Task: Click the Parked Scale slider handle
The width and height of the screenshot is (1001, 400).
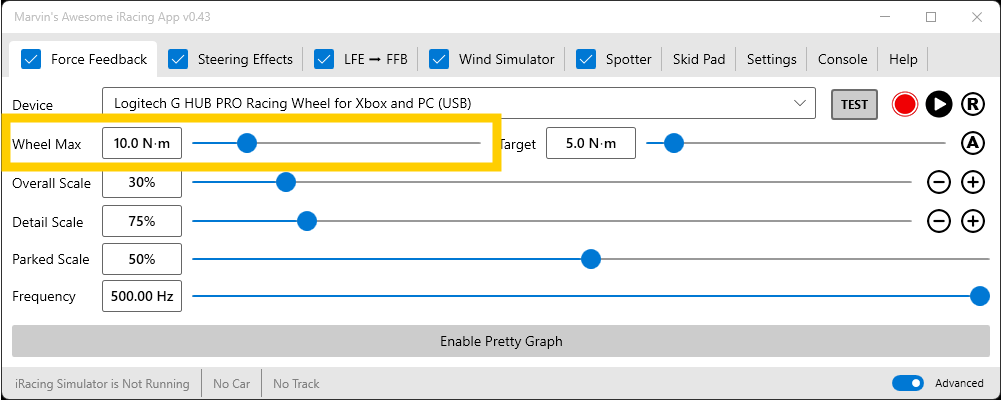Action: (591, 259)
